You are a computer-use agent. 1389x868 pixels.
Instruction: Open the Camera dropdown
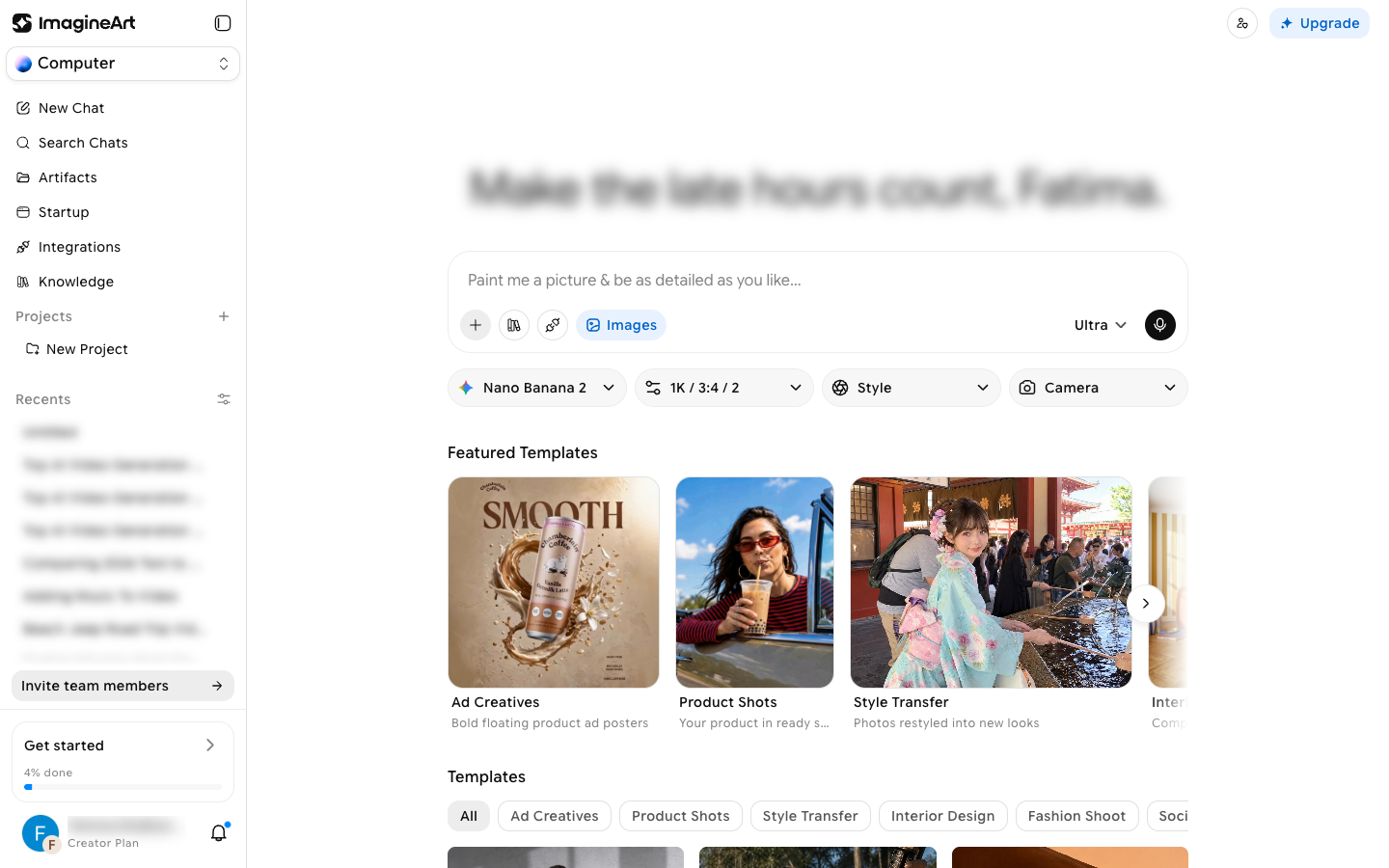tap(1099, 388)
